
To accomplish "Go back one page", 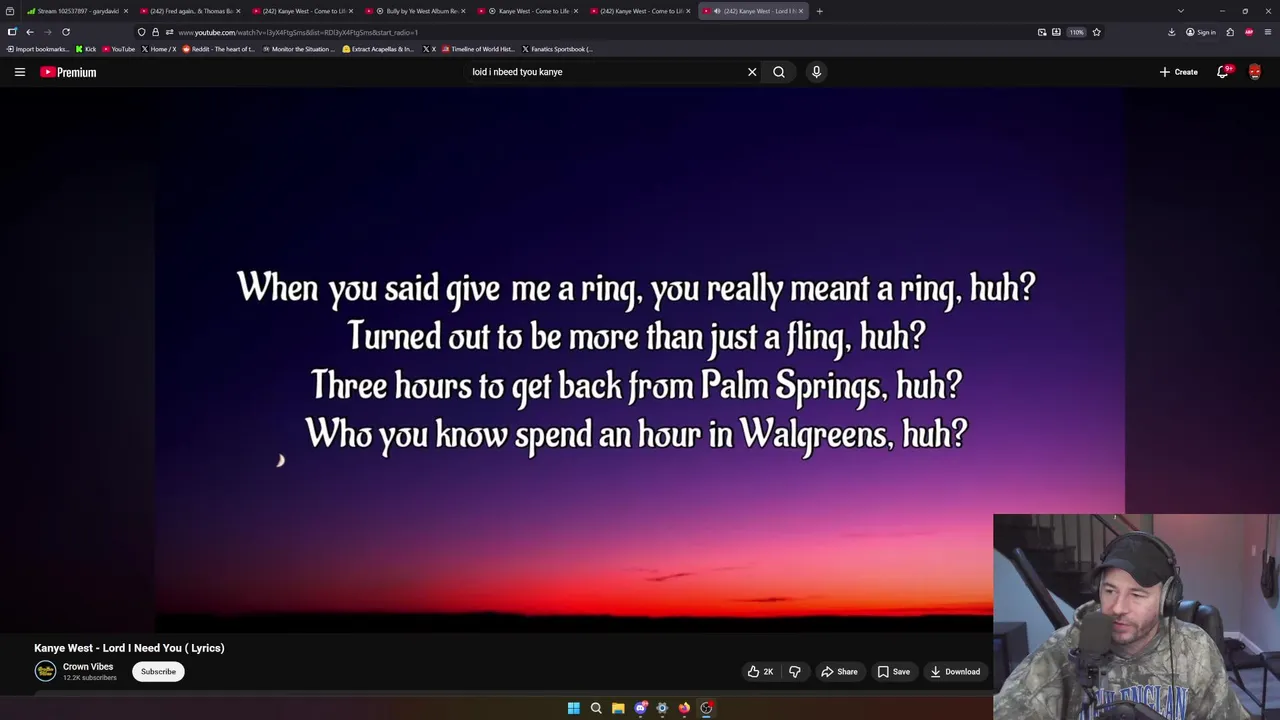I will pos(29,32).
